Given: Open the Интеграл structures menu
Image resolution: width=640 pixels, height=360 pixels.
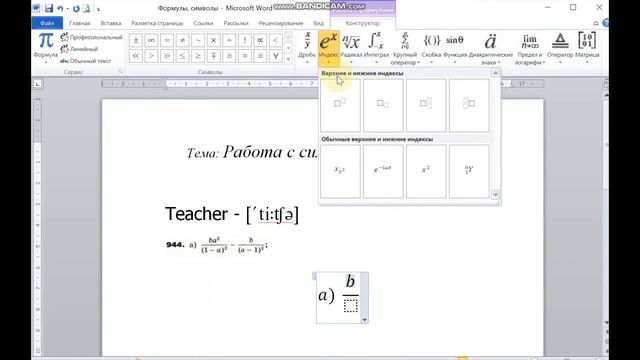Looking at the screenshot, I should [376, 48].
